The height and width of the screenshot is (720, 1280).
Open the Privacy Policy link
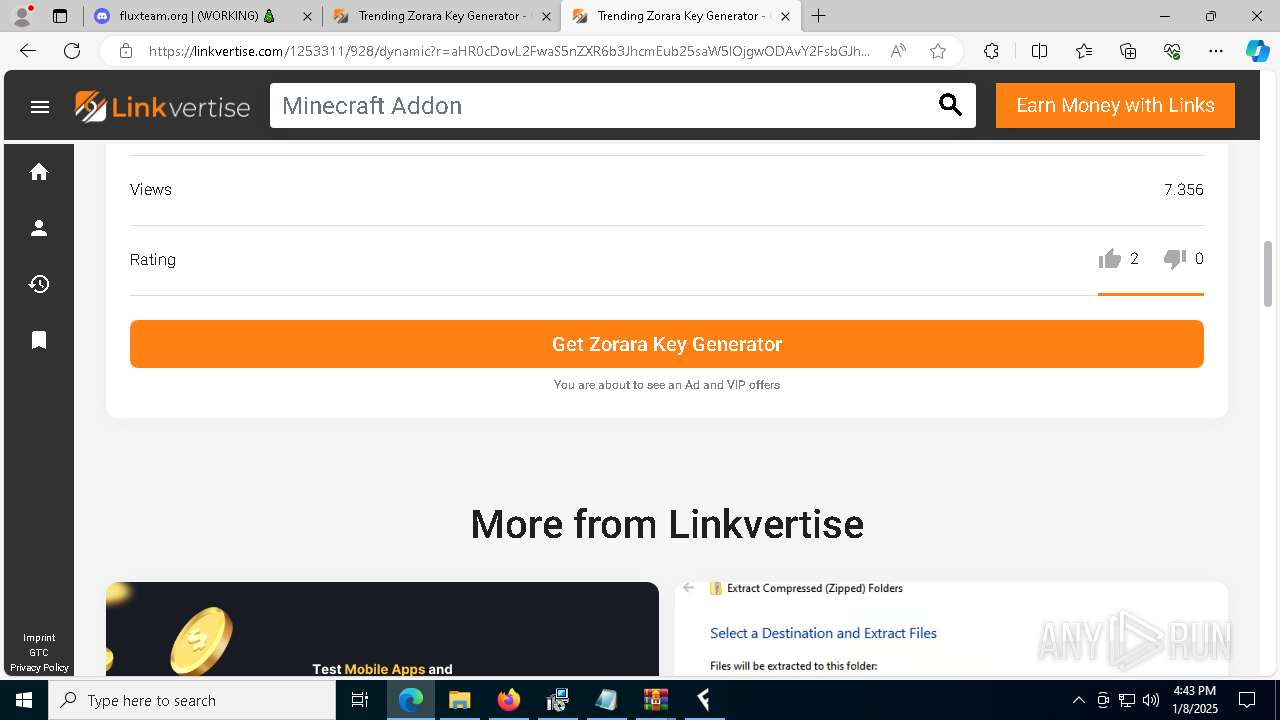coord(39,668)
